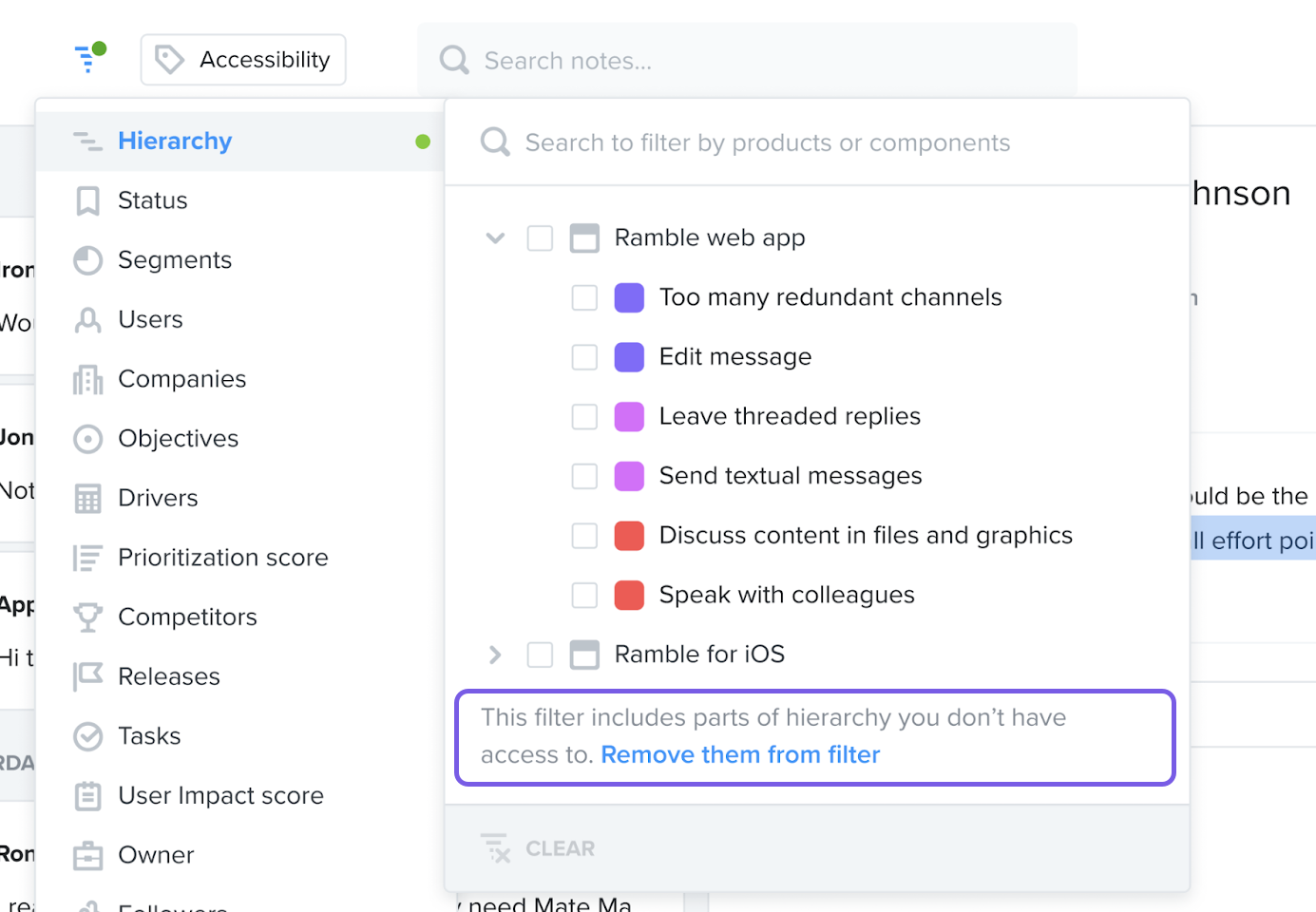Check Send textual messages checkbox
Image resolution: width=1316 pixels, height=912 pixels.
tap(584, 476)
